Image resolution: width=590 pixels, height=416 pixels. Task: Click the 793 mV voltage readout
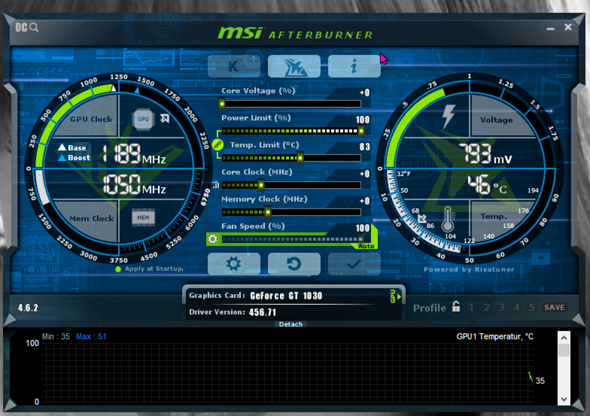point(485,154)
